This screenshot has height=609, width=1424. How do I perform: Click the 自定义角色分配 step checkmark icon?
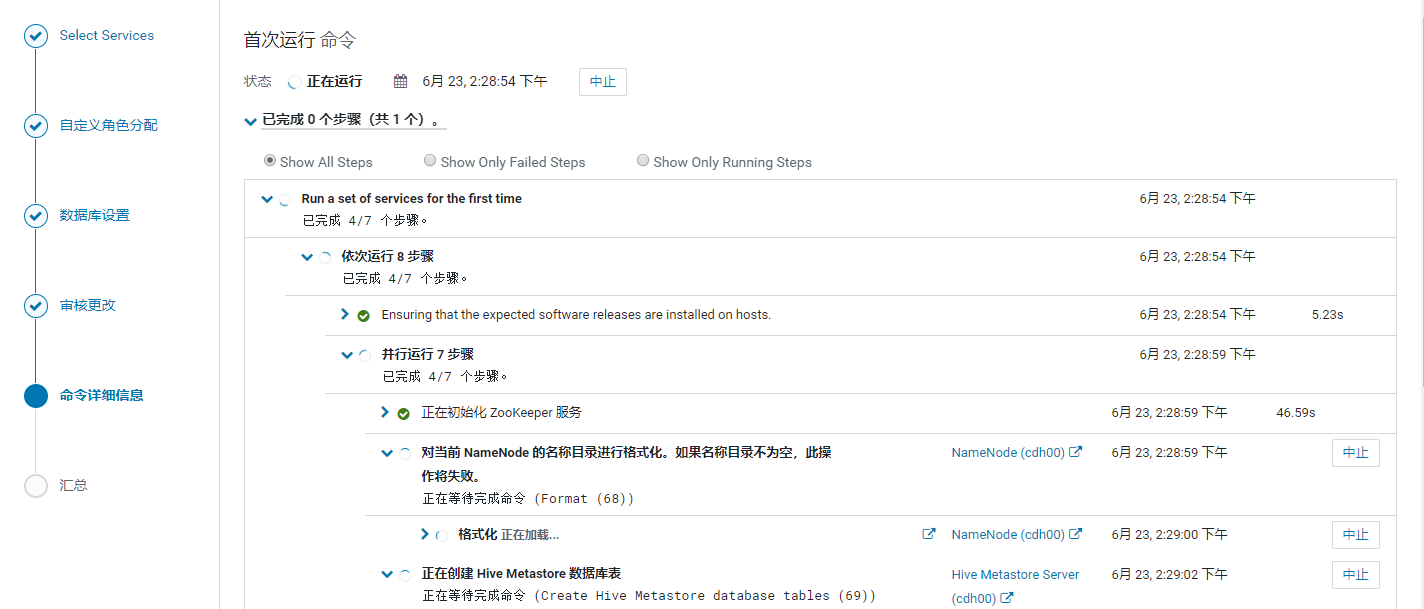36,126
